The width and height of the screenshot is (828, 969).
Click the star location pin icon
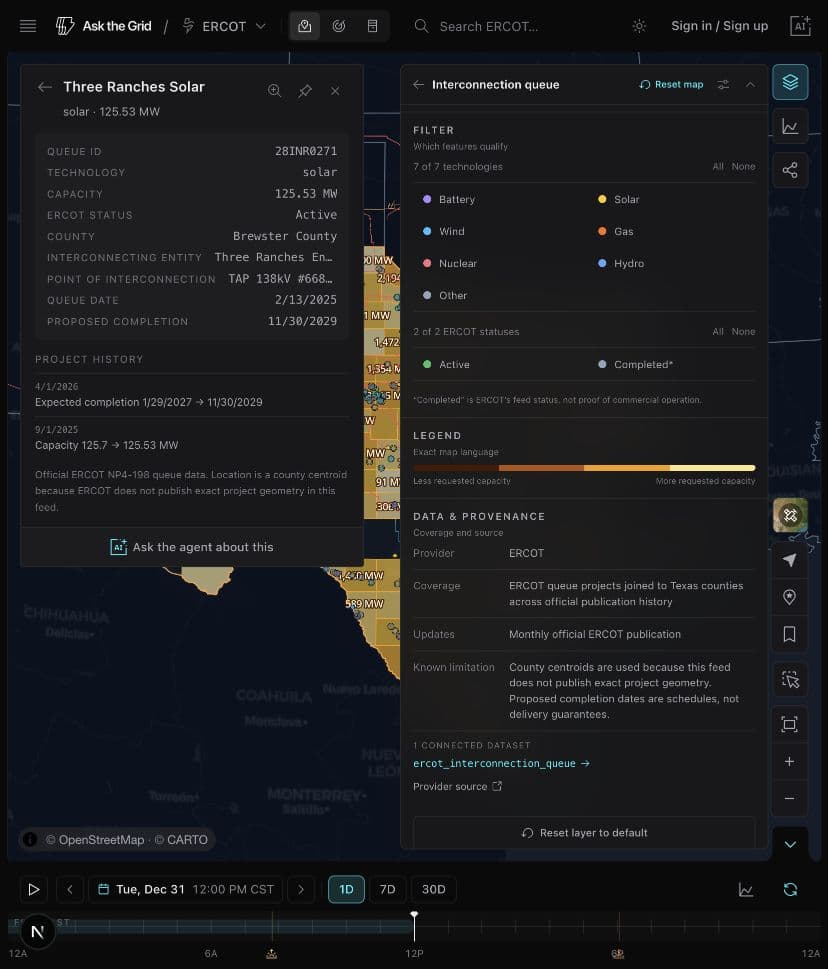[x=789, y=597]
